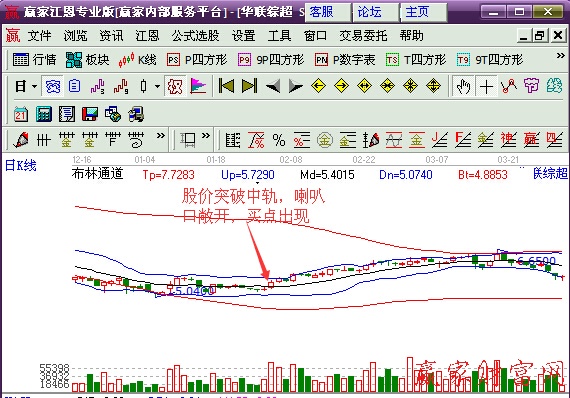The width and height of the screenshot is (570, 398).
Task: Open the 浏览 menu
Action: (x=76, y=36)
